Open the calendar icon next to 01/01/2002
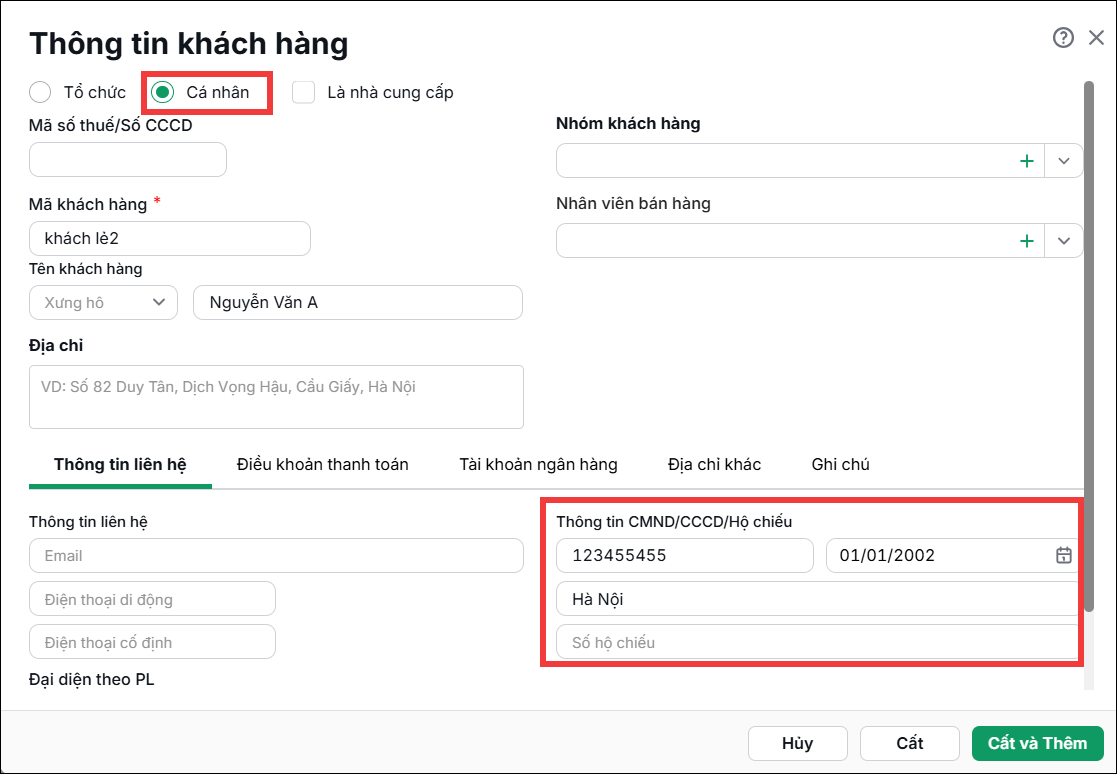Viewport: 1117px width, 774px height. click(x=1063, y=555)
